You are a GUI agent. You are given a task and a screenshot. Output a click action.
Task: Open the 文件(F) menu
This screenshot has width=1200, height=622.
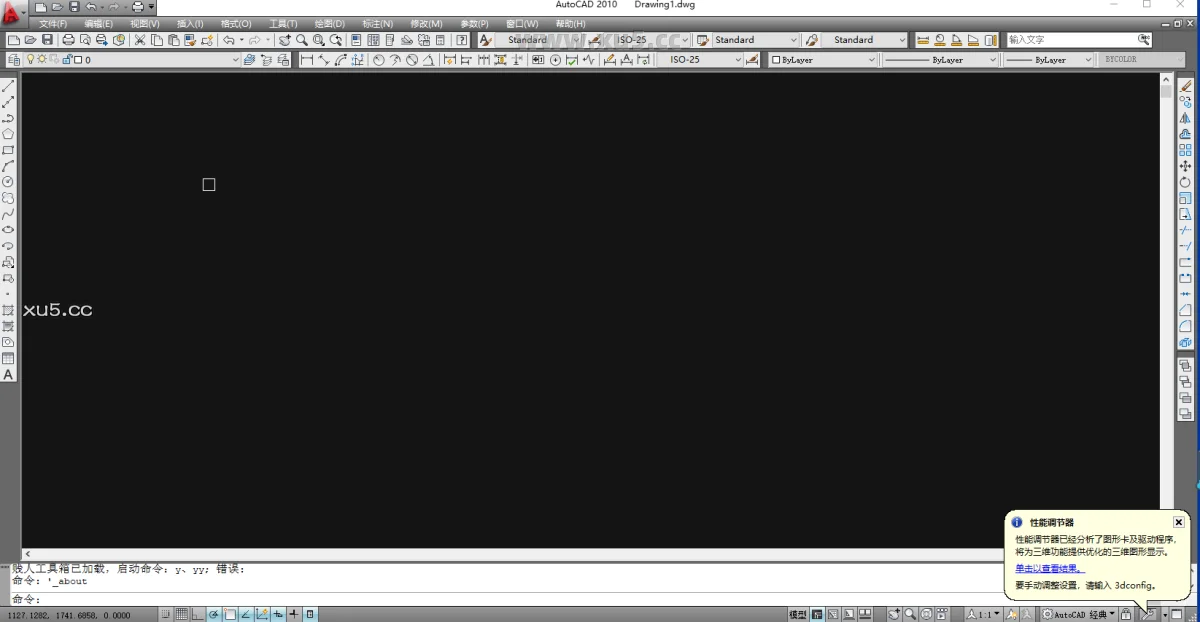click(53, 23)
